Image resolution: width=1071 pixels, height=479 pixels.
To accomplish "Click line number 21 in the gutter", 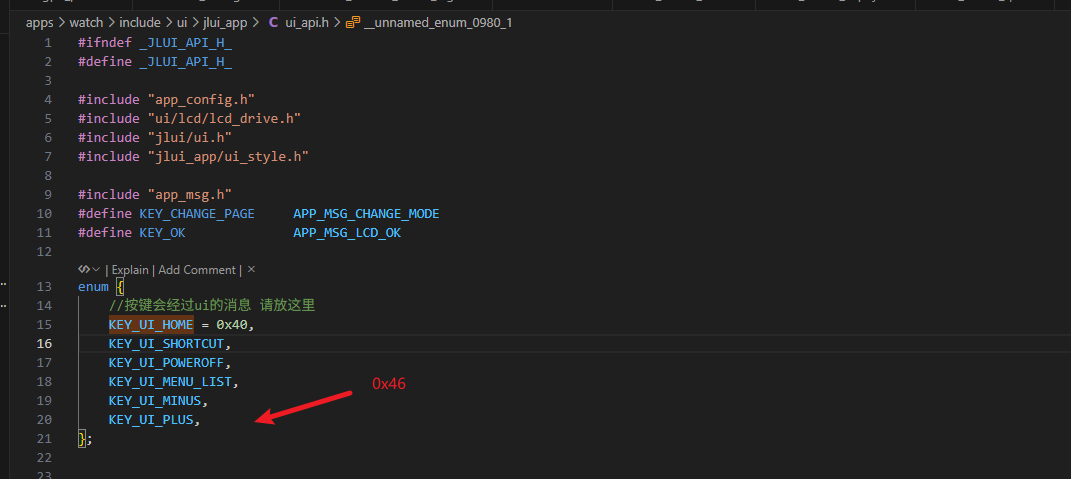I will (x=44, y=438).
